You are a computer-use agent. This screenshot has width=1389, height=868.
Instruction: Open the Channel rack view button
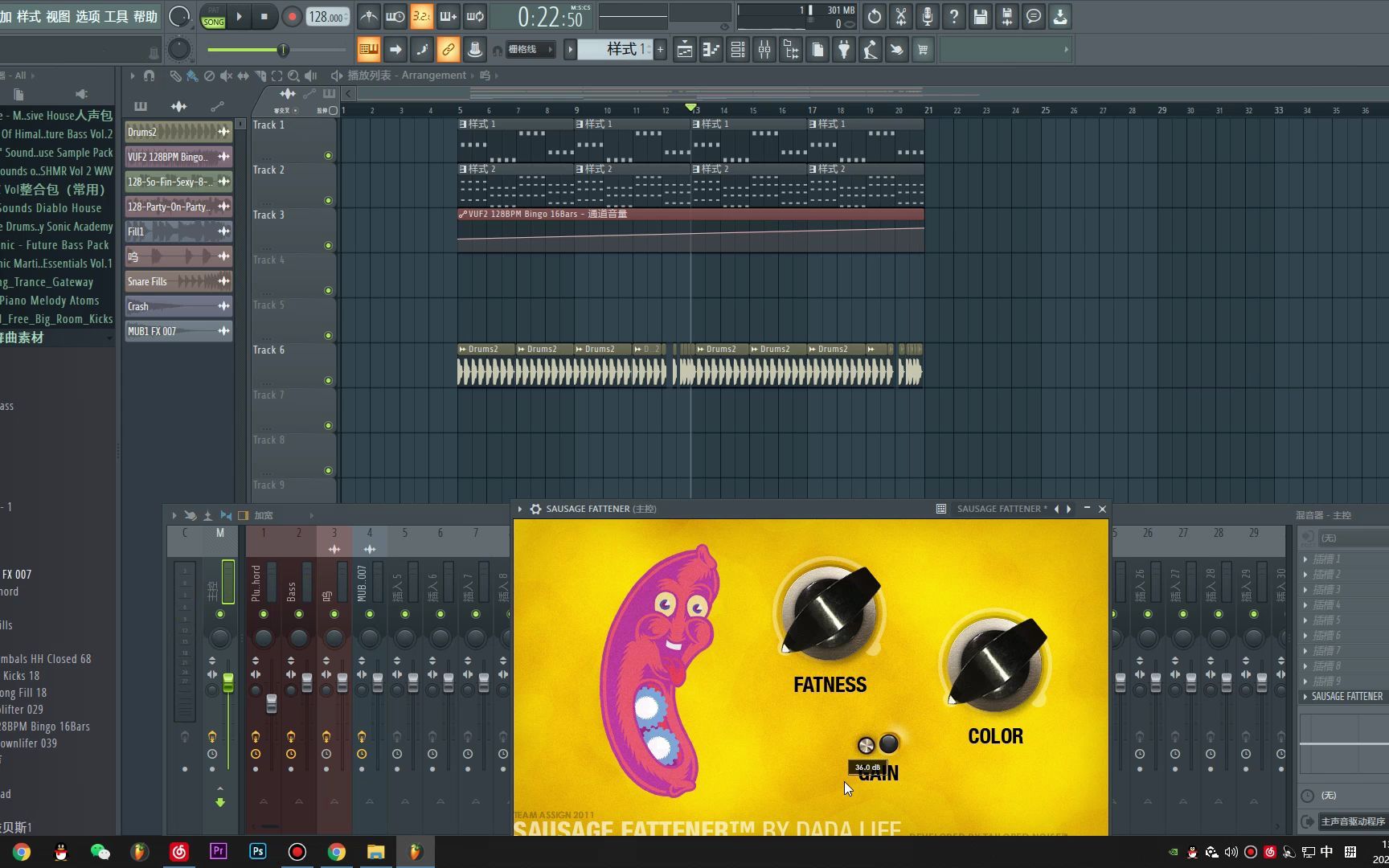tap(737, 50)
